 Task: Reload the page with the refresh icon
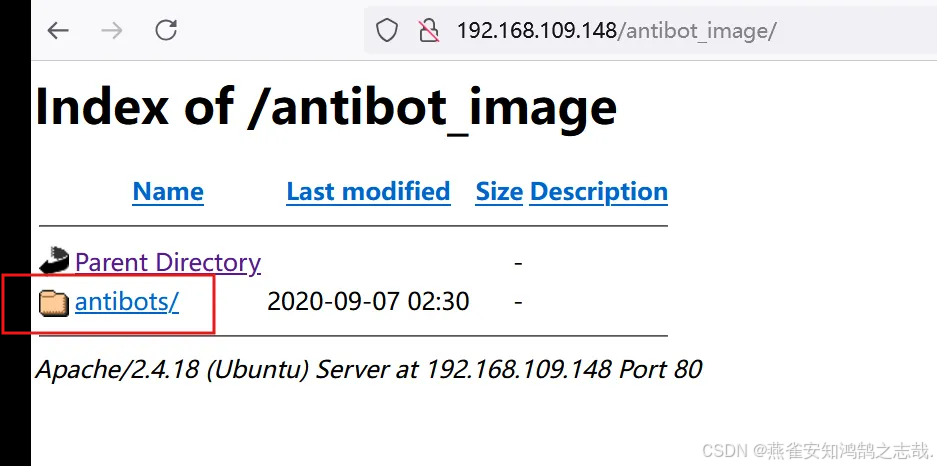pyautogui.click(x=166, y=30)
